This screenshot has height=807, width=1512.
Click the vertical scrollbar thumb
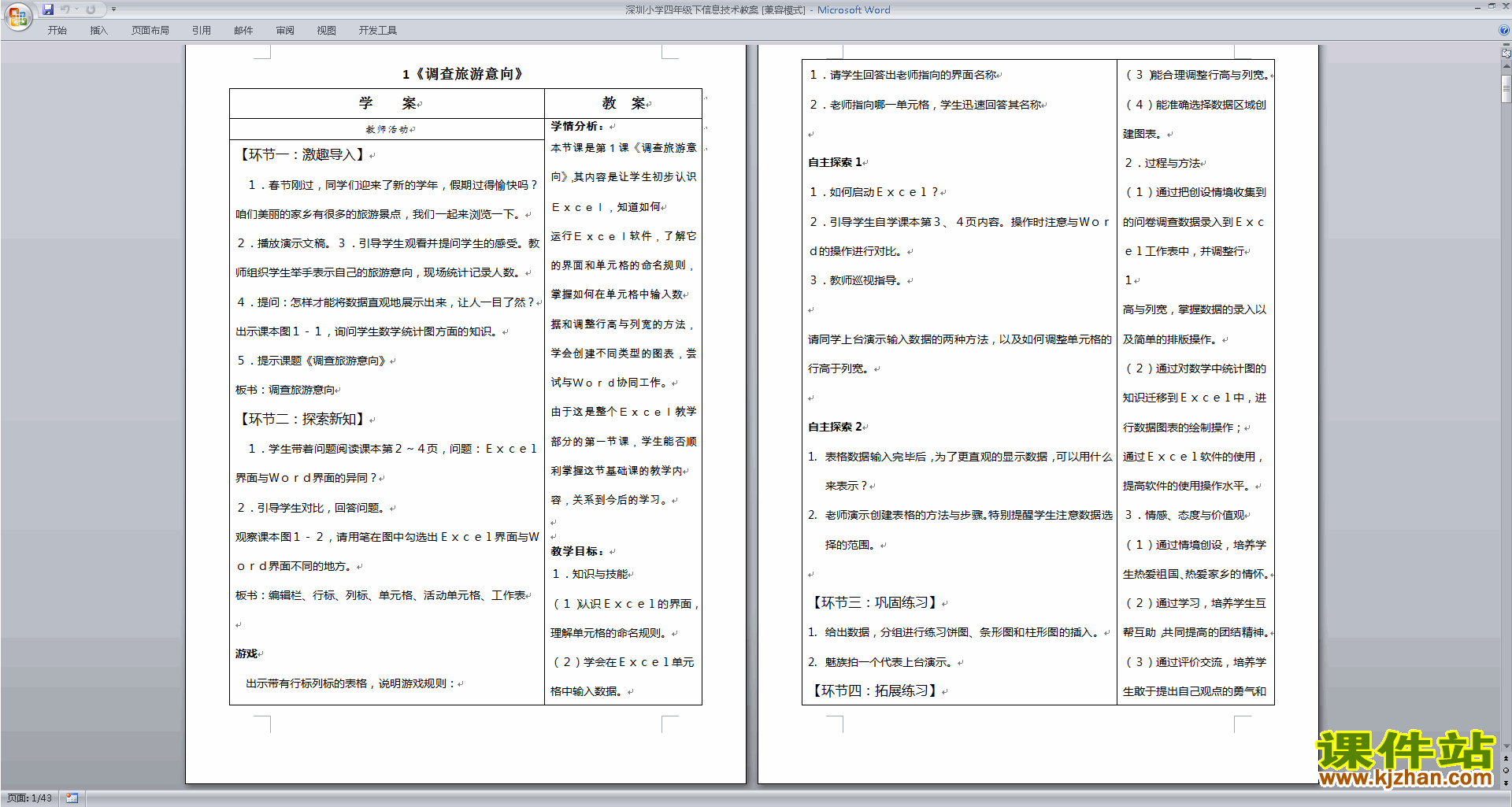tap(1506, 88)
